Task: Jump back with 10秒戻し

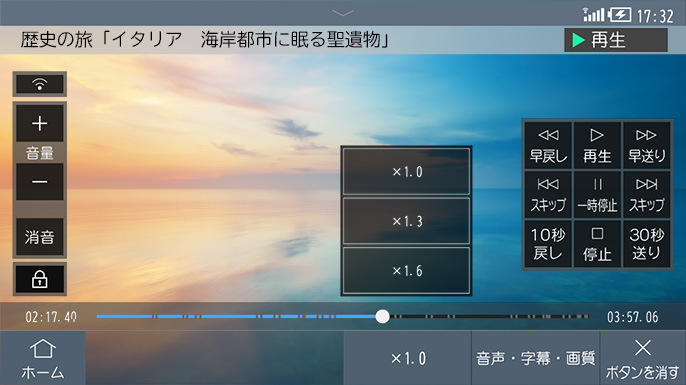Action: pyautogui.click(x=548, y=244)
